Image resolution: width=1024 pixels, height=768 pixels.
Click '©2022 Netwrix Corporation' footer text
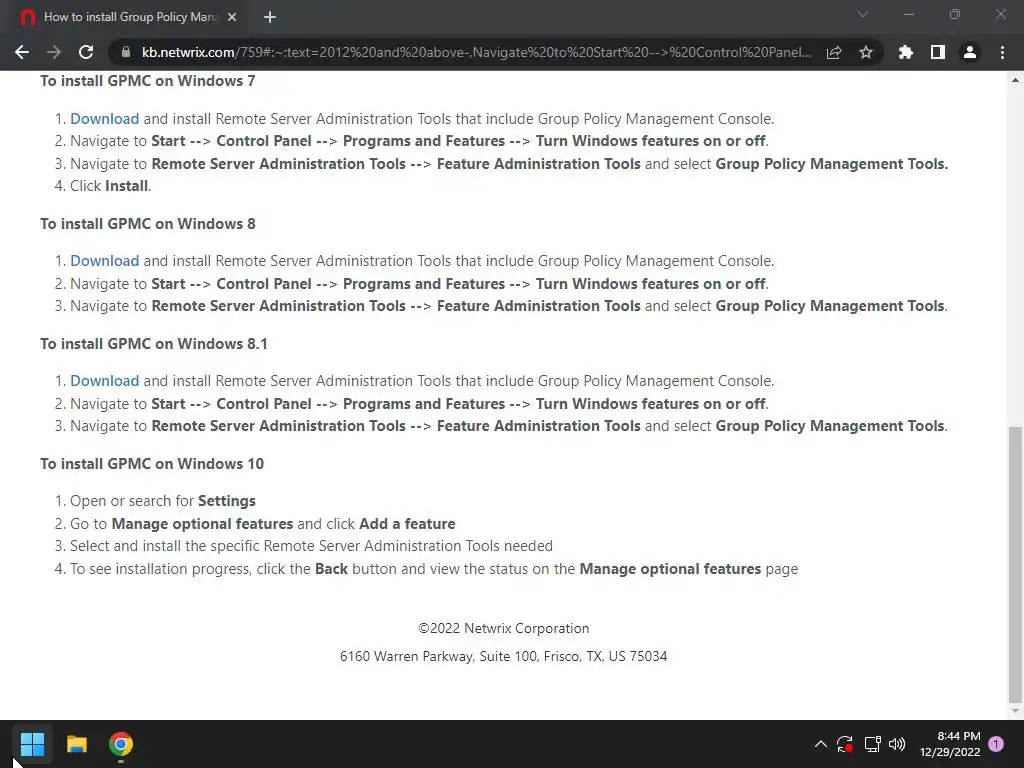(x=504, y=628)
